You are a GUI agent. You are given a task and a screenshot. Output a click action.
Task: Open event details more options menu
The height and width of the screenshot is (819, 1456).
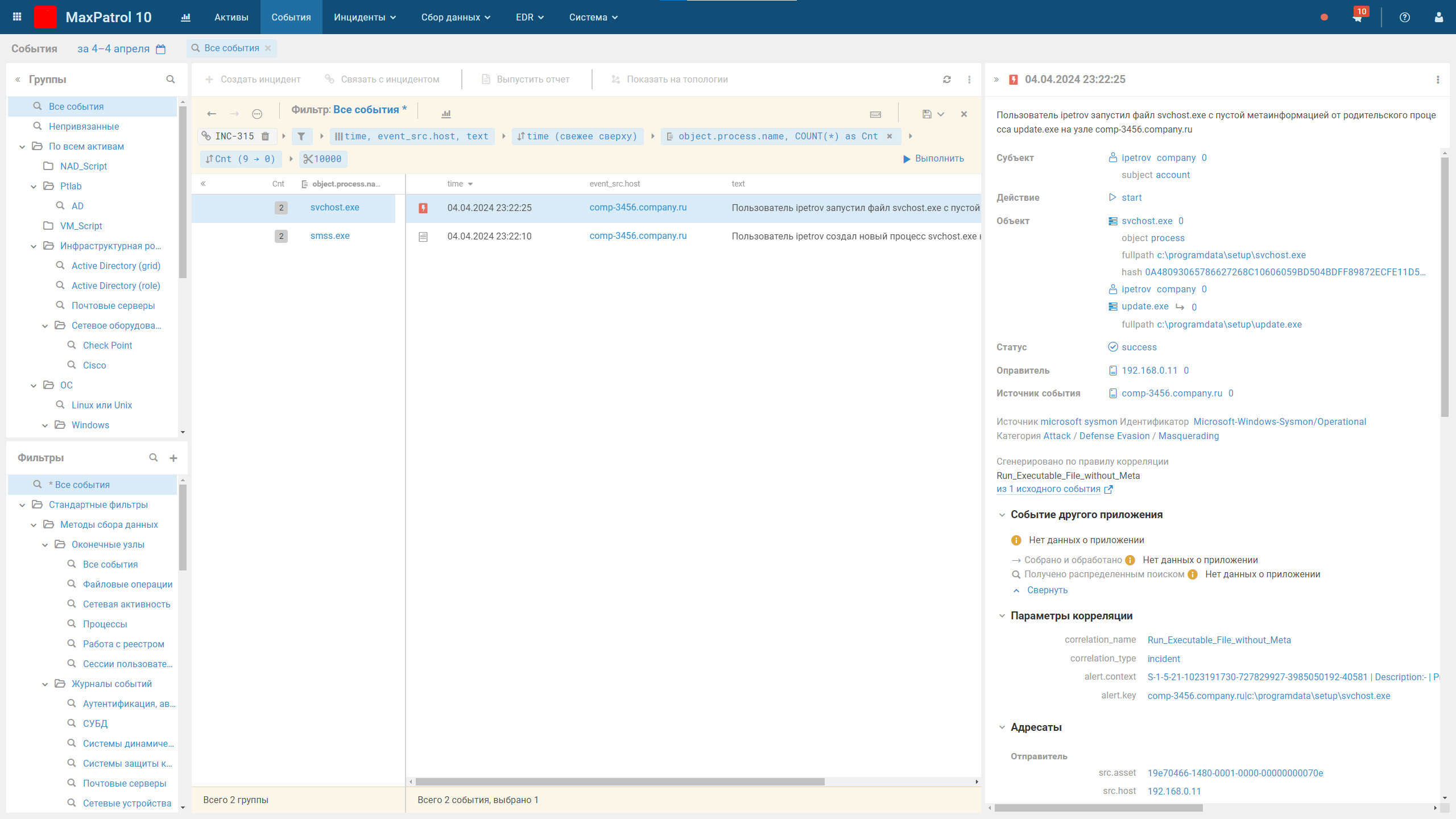point(1438,80)
